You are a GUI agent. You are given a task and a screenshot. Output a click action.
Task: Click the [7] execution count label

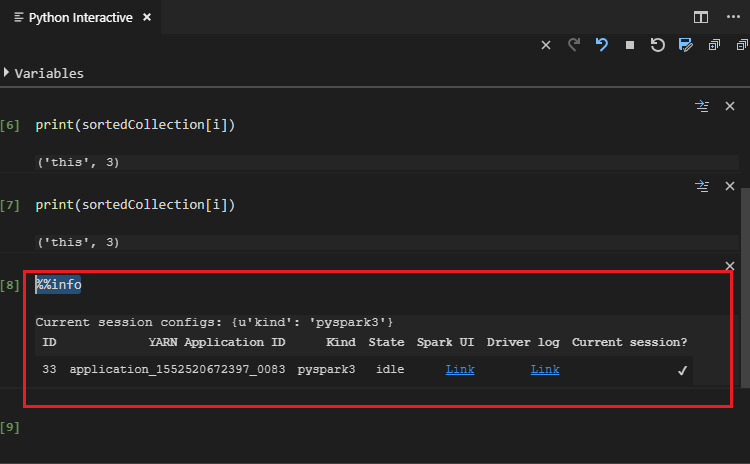point(10,205)
